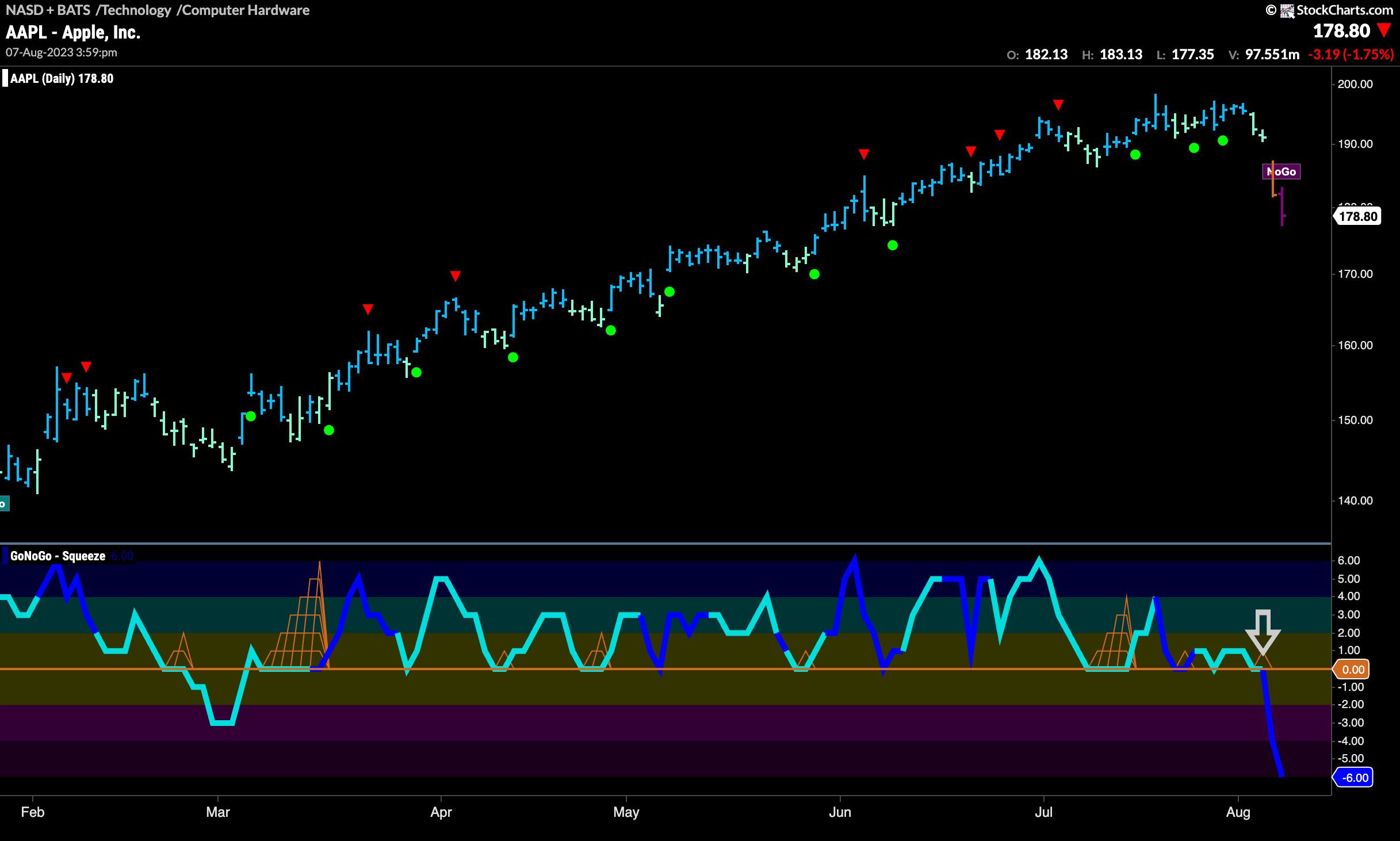
Task: Click the 160.00 price axis label
Action: 1355,345
